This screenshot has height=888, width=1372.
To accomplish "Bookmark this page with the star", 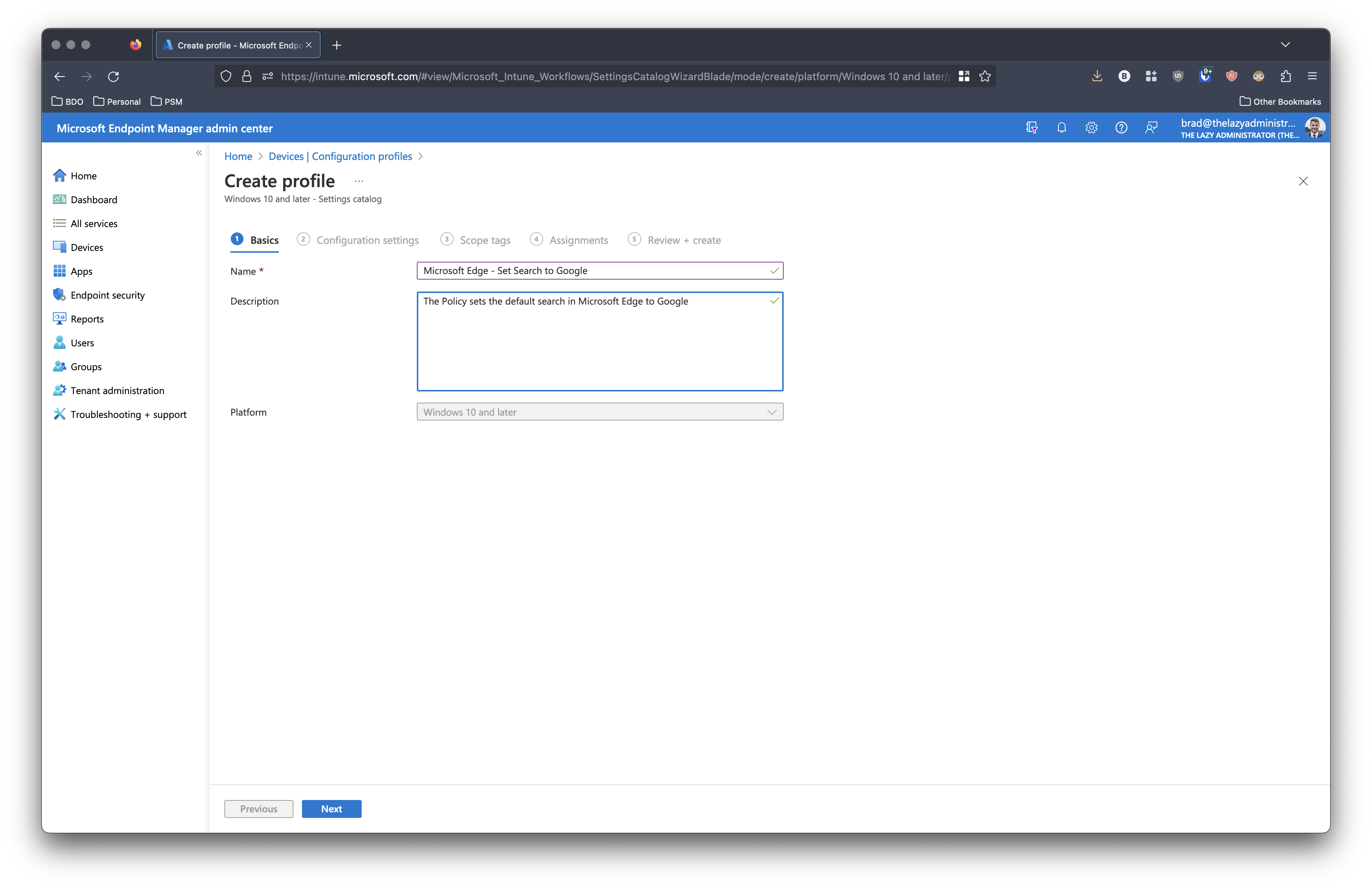I will coord(985,76).
